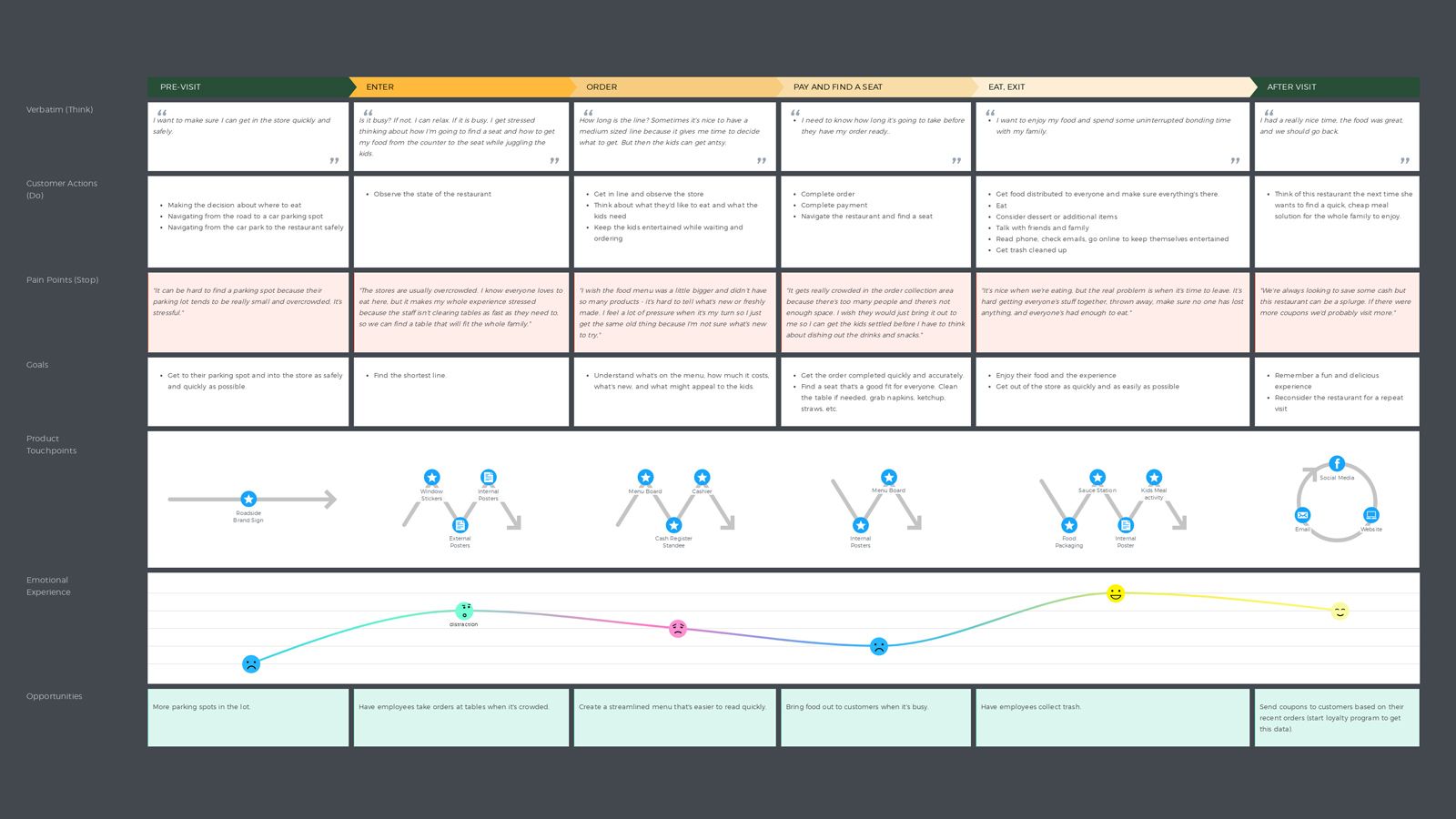Click verbatim 'I had a really nice time'
This screenshot has width=1456, height=819.
tap(1331, 126)
